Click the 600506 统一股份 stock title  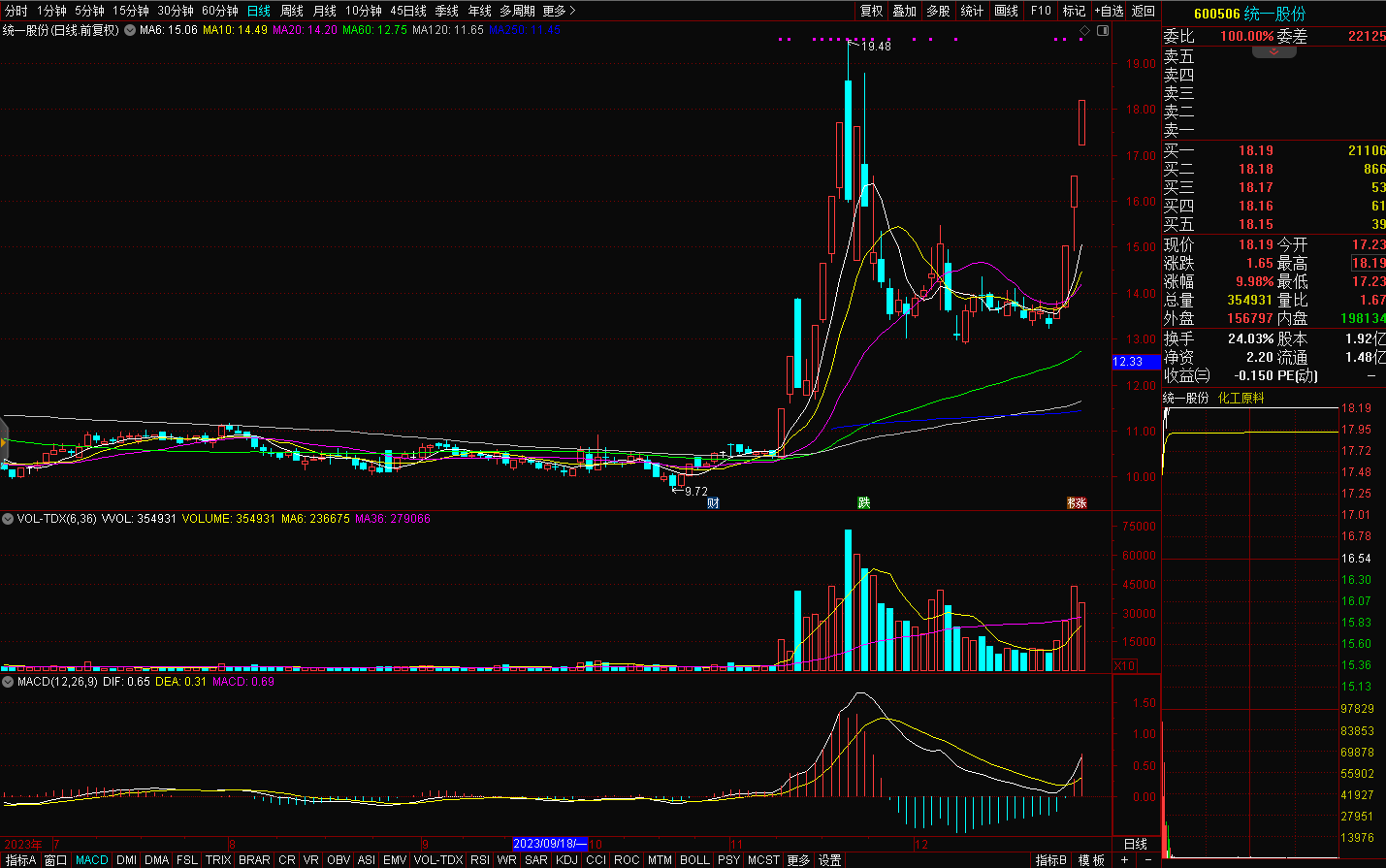coord(1250,14)
